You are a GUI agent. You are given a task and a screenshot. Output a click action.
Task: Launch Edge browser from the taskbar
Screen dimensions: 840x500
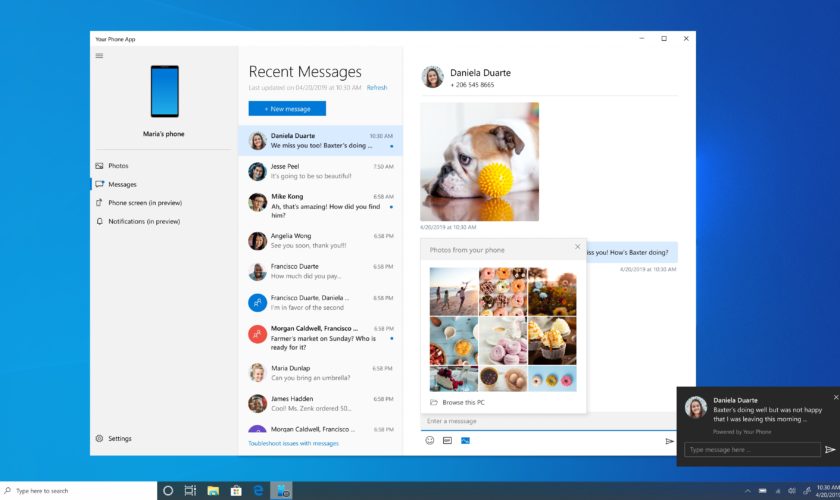(x=258, y=490)
